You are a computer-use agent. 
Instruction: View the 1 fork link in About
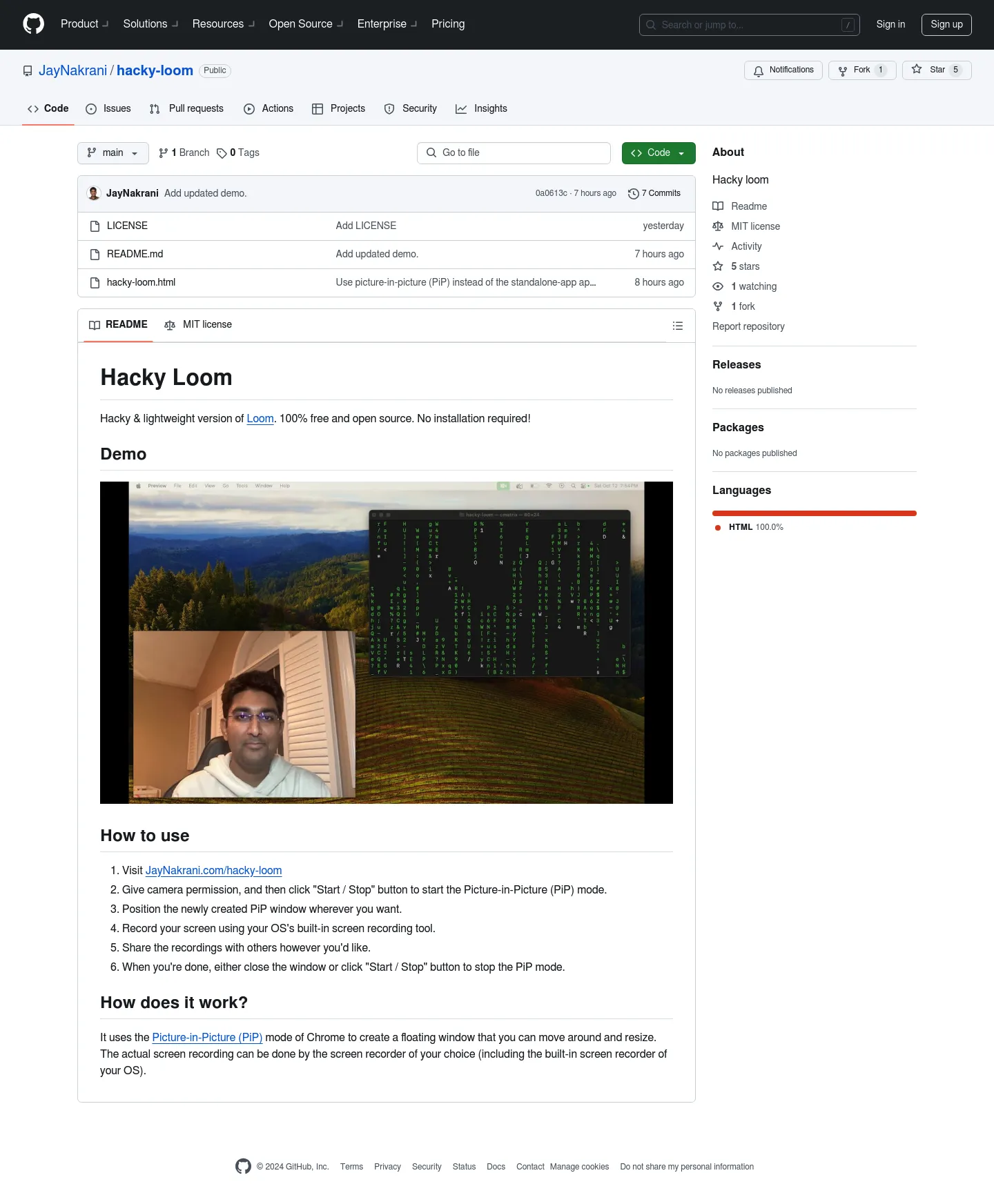pyautogui.click(x=734, y=306)
